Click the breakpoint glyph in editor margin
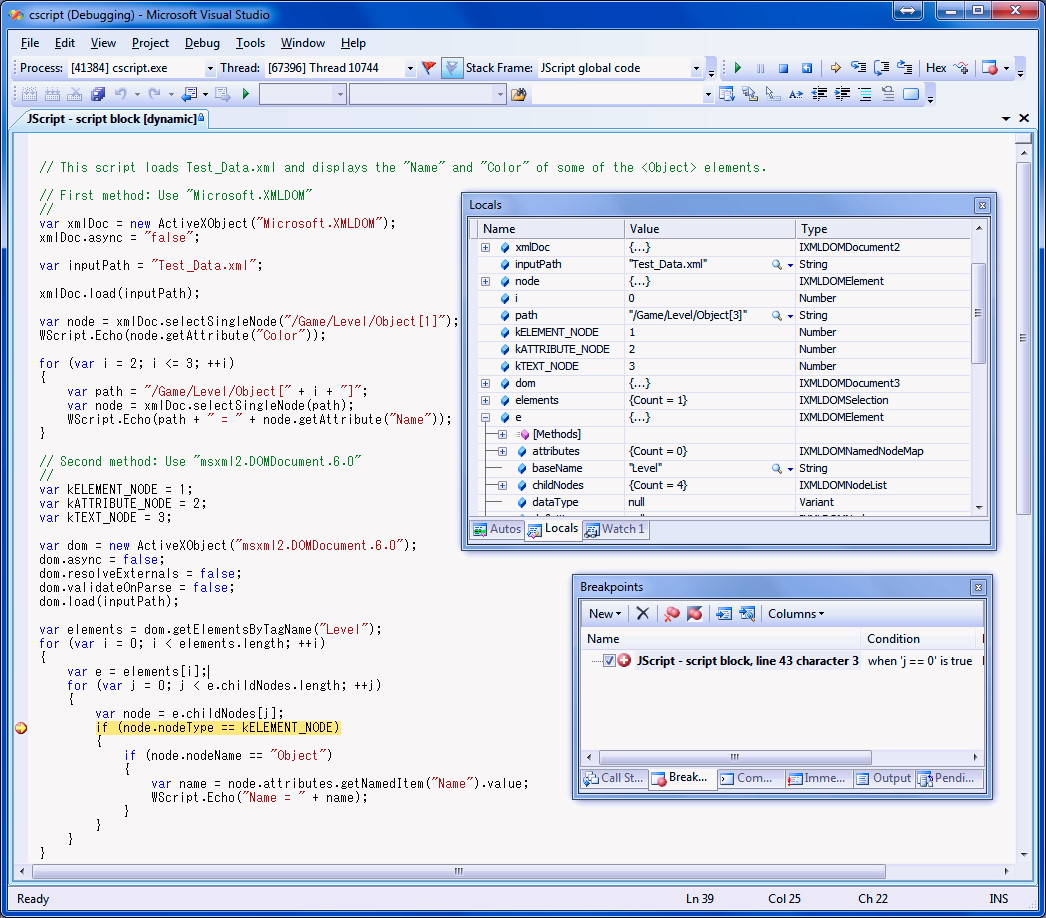Image resolution: width=1046 pixels, height=918 pixels. pos(21,728)
